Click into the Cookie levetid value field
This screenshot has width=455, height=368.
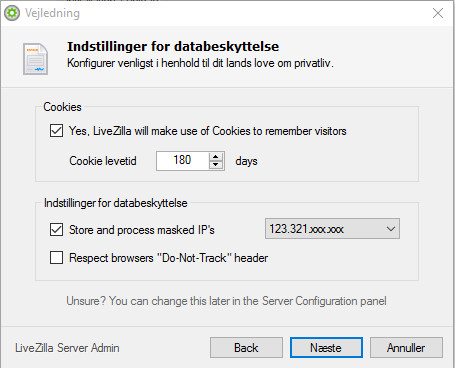click(183, 161)
